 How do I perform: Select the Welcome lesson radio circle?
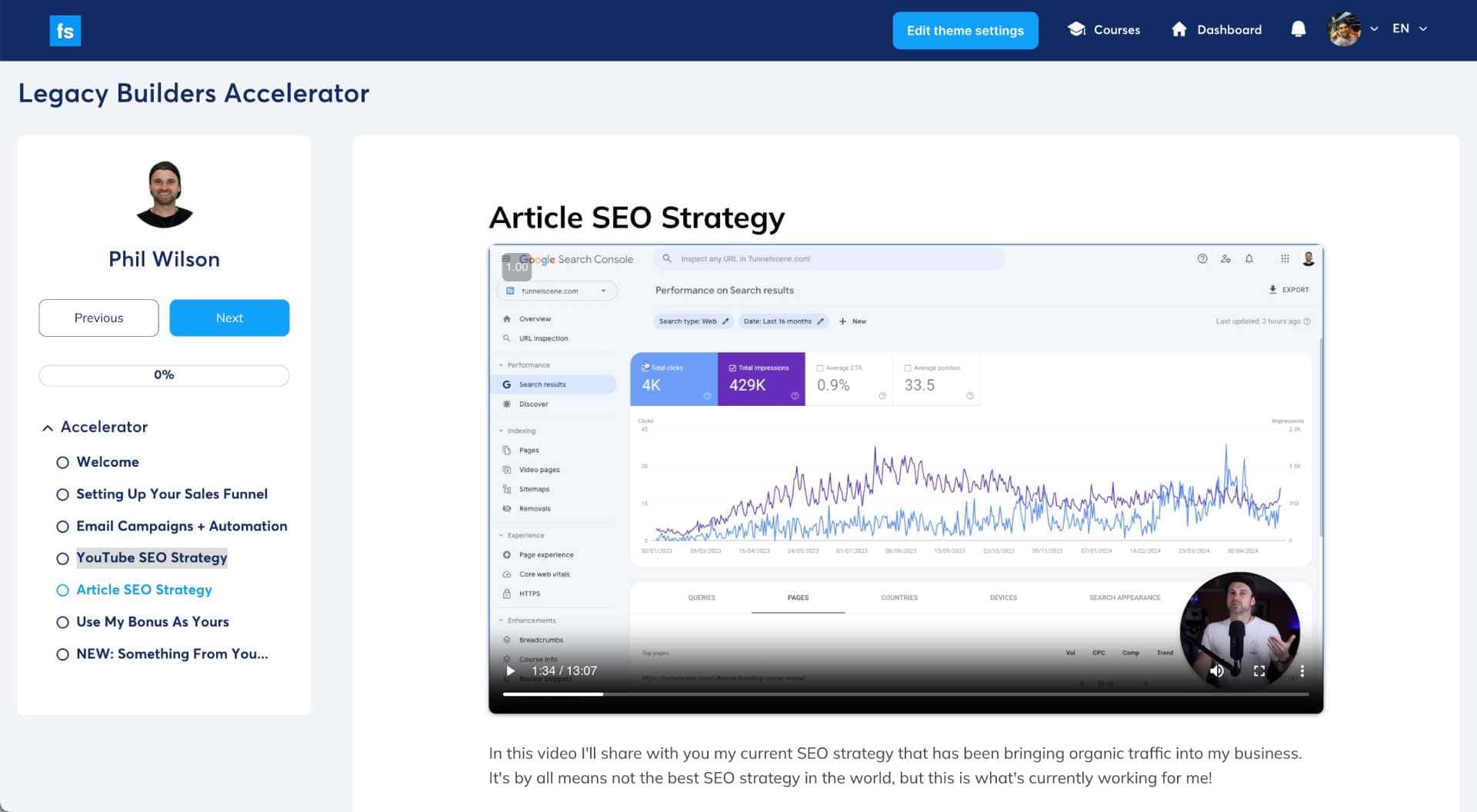point(63,462)
